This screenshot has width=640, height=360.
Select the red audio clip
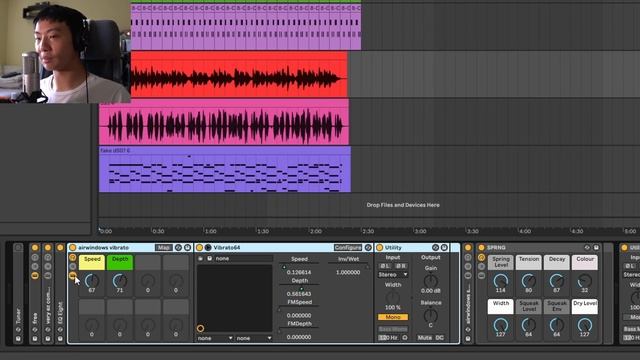point(239,75)
